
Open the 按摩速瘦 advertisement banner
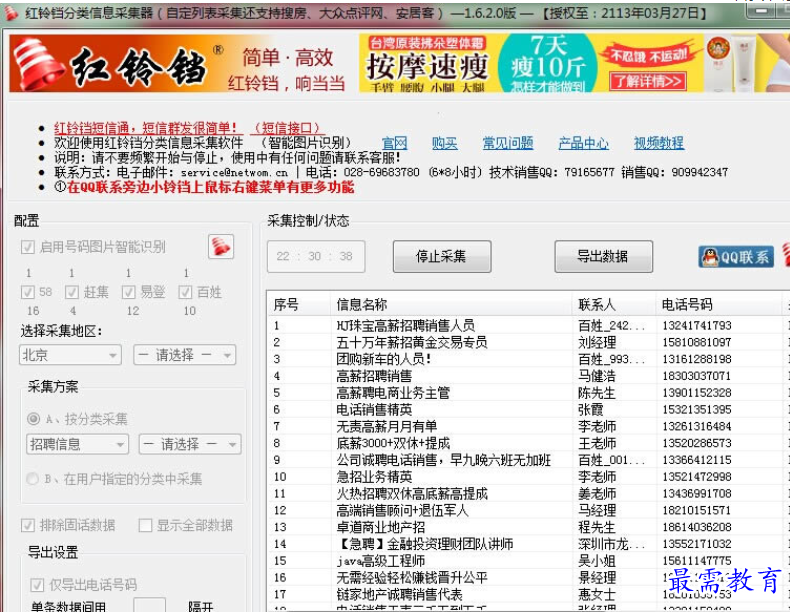pyautogui.click(x=574, y=63)
